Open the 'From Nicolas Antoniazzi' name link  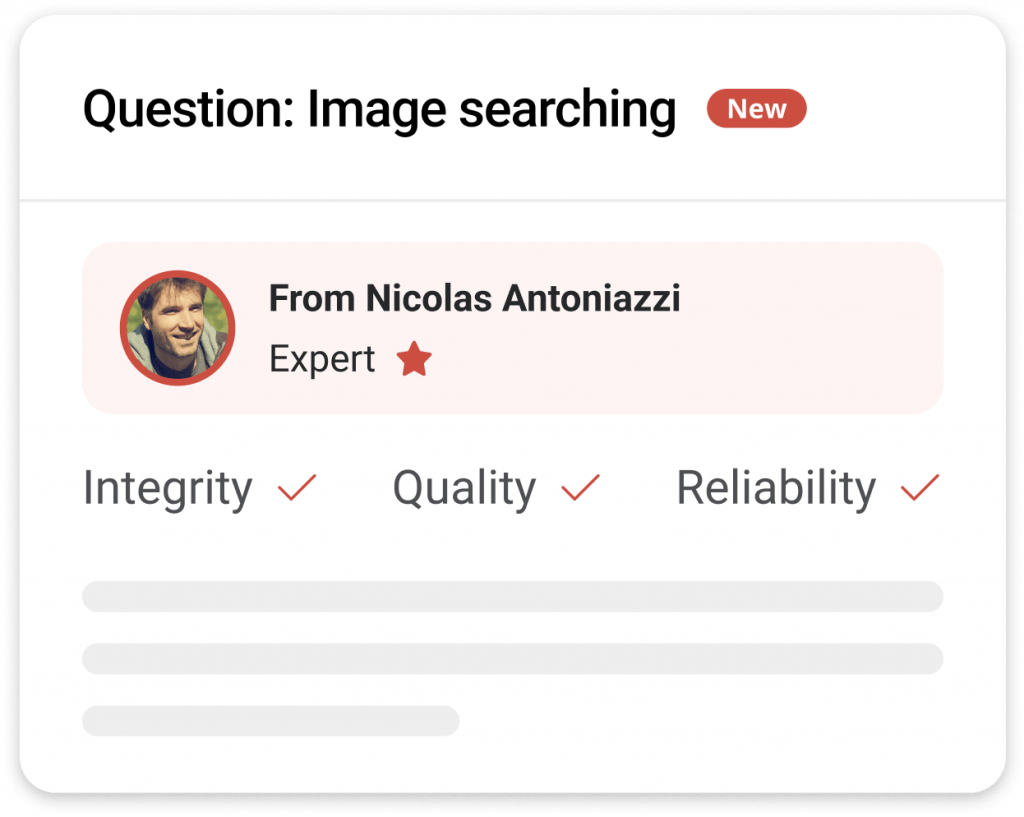click(474, 298)
